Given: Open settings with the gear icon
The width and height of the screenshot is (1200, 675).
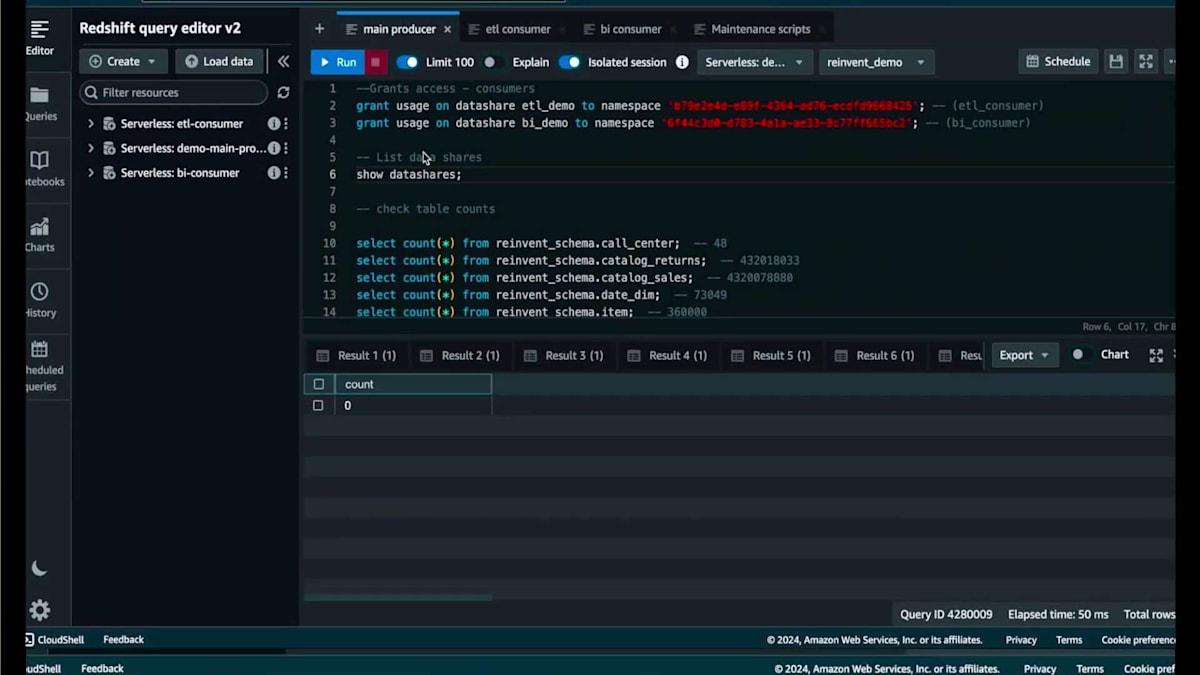Looking at the screenshot, I should point(39,610).
